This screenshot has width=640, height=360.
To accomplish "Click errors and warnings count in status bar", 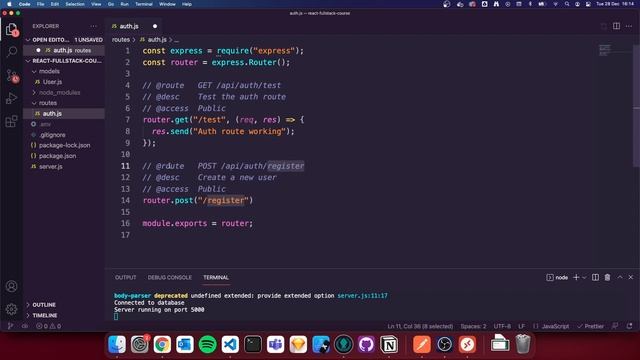I will click(49, 326).
